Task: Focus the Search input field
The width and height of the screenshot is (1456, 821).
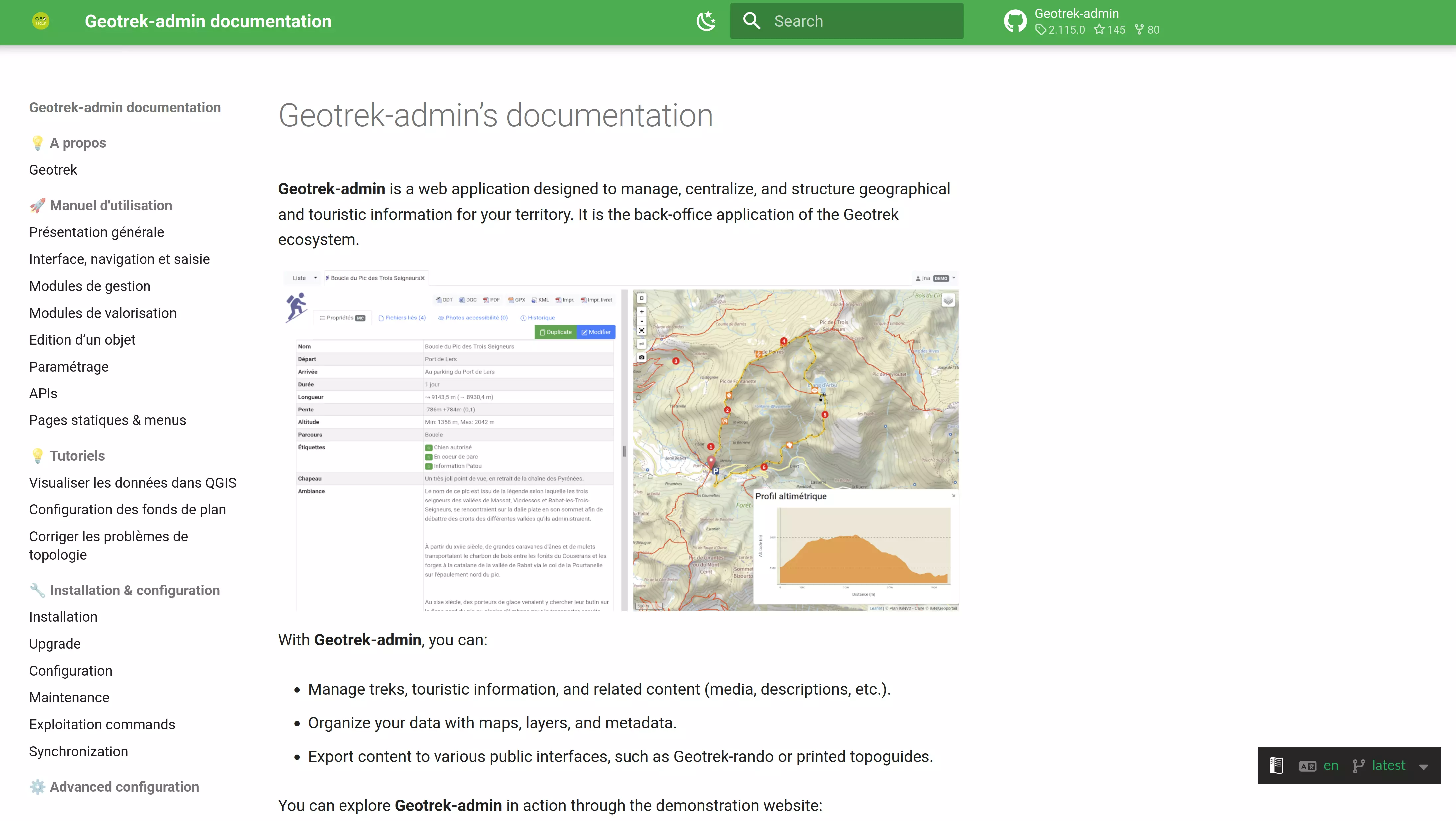Action: click(x=847, y=21)
